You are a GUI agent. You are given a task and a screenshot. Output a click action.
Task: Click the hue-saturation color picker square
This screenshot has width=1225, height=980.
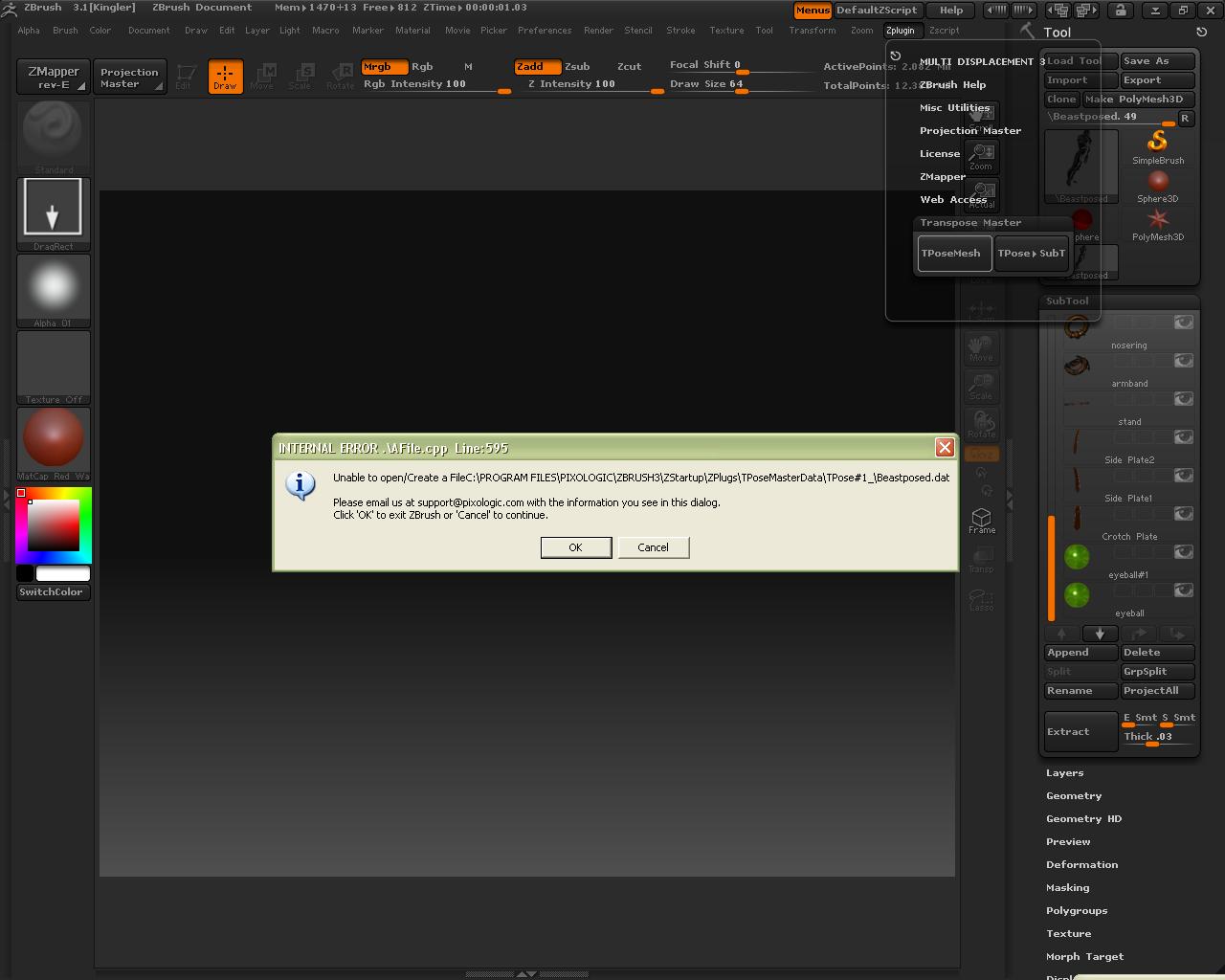(x=53, y=524)
